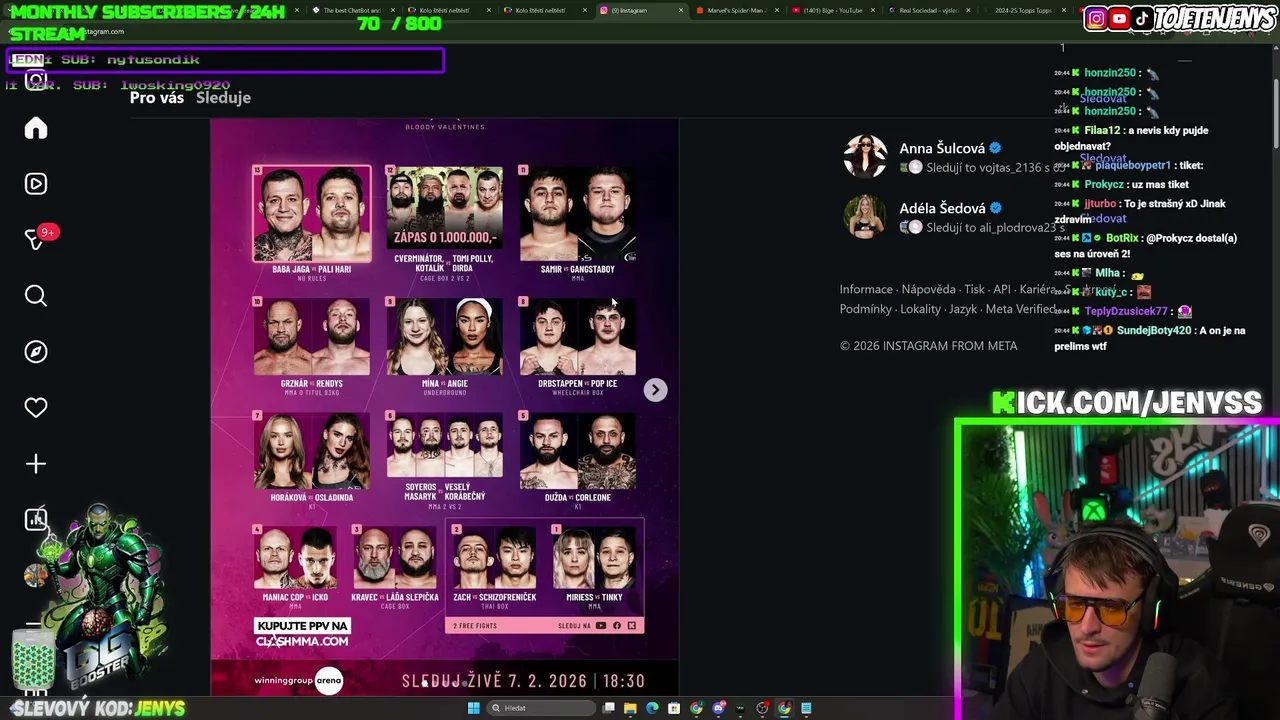This screenshot has height=720, width=1280.
Task: Open Adéla Šedová profile name
Action: (942, 208)
